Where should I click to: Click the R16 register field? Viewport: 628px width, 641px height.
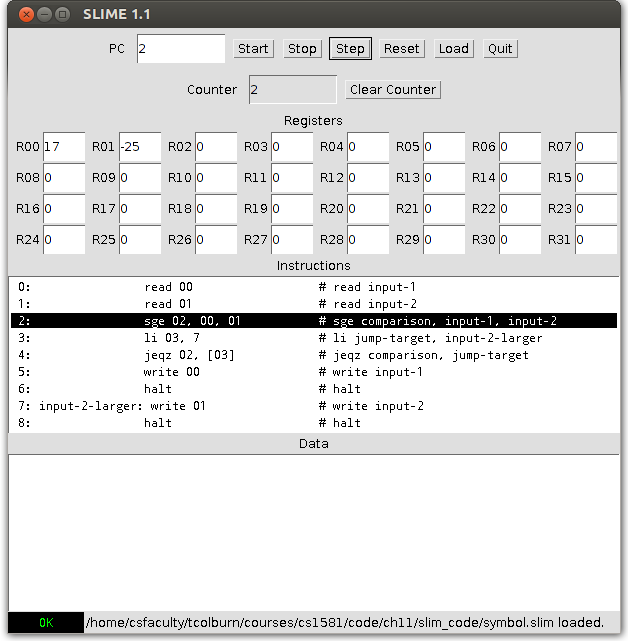64,209
